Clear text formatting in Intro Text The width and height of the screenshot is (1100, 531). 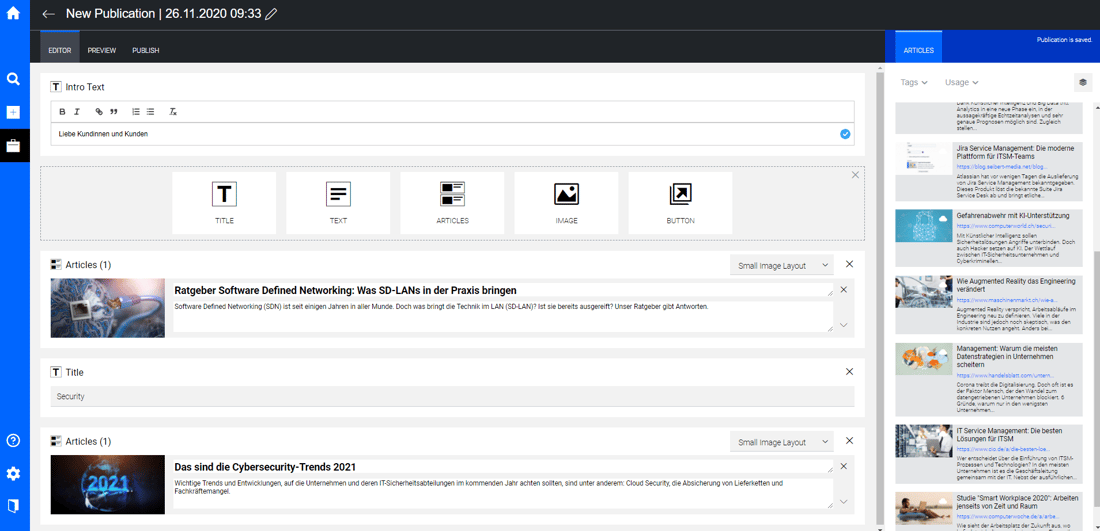coord(173,112)
